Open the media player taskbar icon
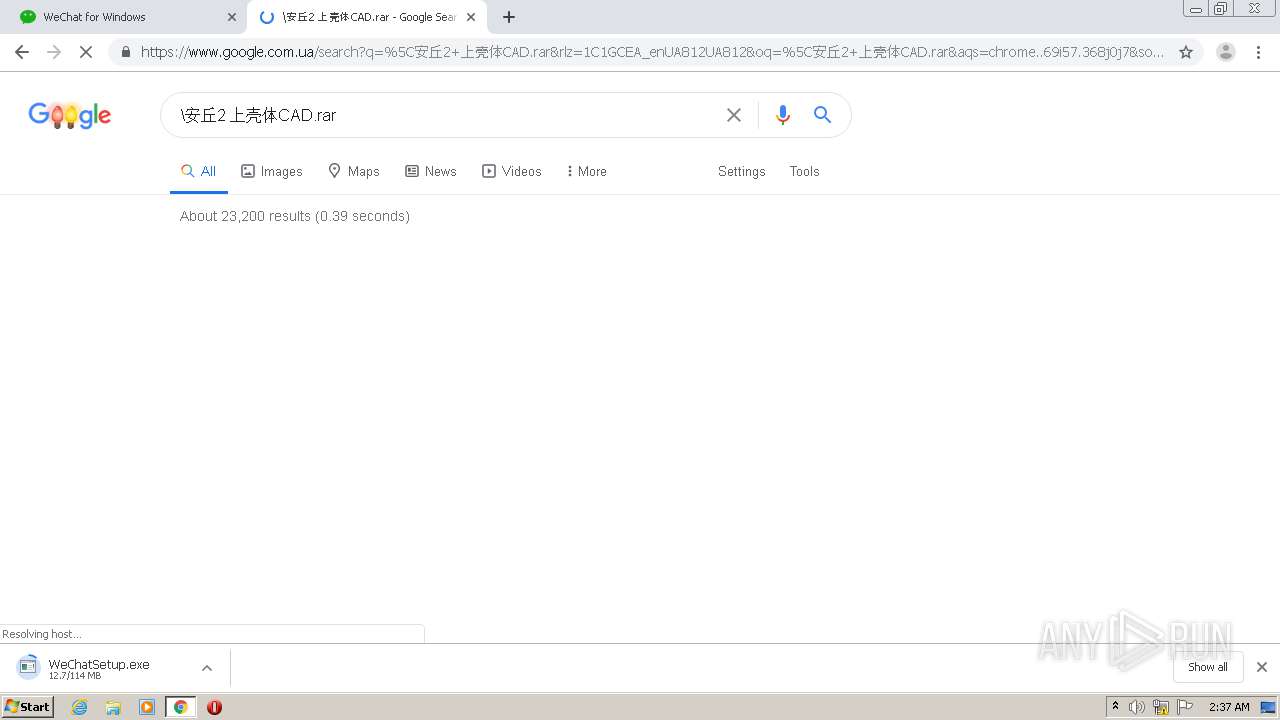Image resolution: width=1280 pixels, height=720 pixels. (147, 707)
